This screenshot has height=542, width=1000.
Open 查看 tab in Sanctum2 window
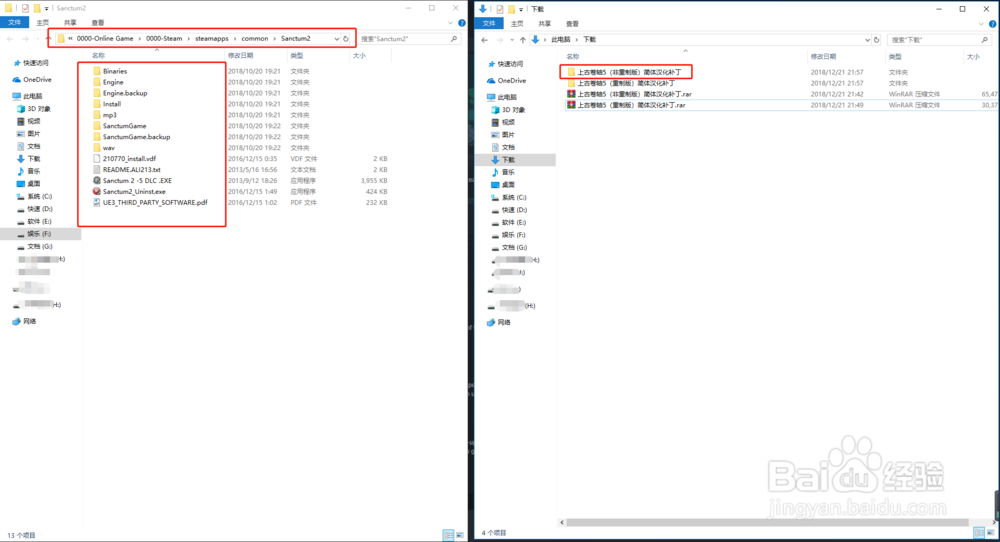98,22
